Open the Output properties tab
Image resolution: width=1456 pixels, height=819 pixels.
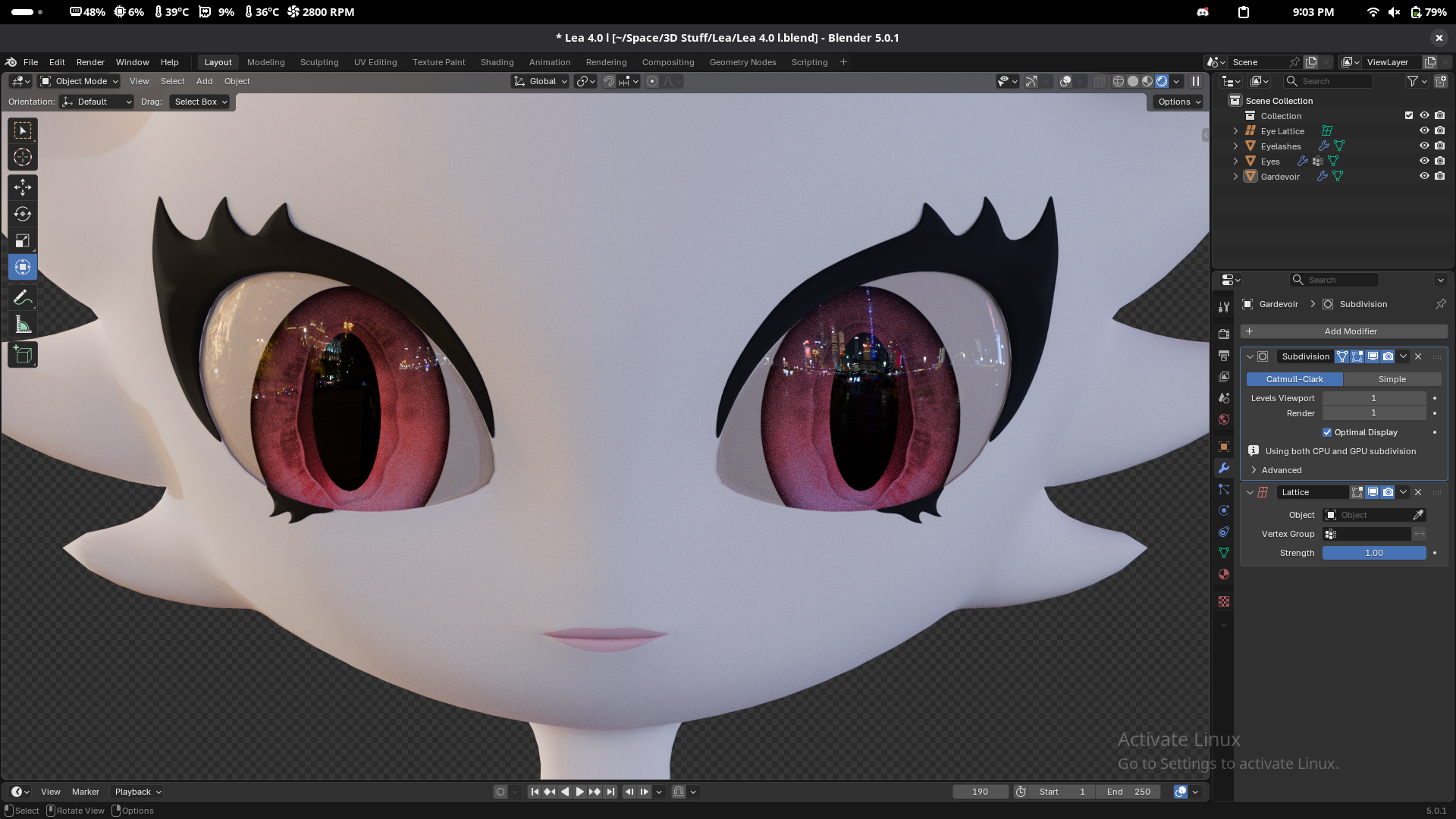pos(1224,356)
